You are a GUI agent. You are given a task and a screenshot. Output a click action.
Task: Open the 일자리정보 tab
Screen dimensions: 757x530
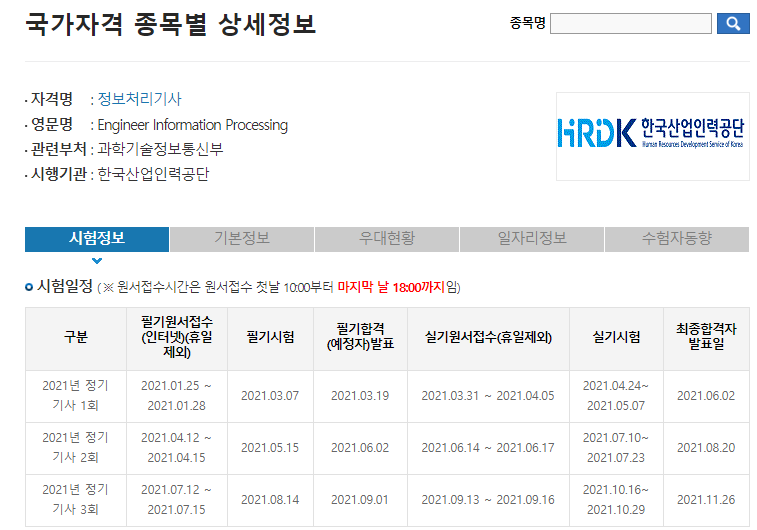point(532,238)
